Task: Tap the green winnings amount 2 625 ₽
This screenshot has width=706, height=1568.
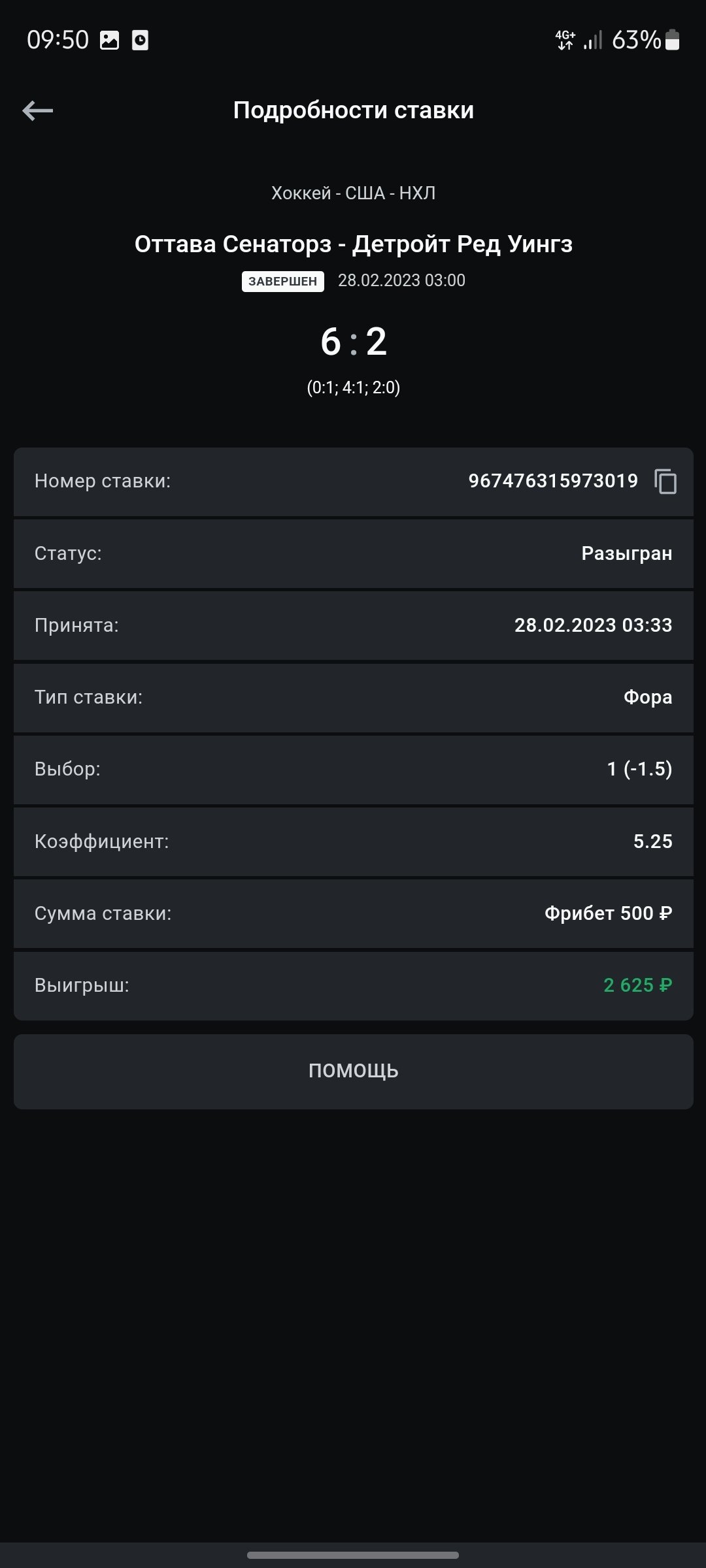Action: (637, 985)
